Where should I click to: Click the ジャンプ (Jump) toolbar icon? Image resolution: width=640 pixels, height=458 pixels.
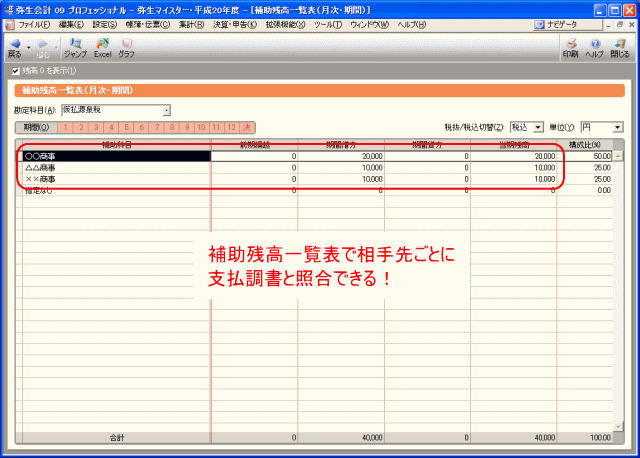click(x=76, y=48)
